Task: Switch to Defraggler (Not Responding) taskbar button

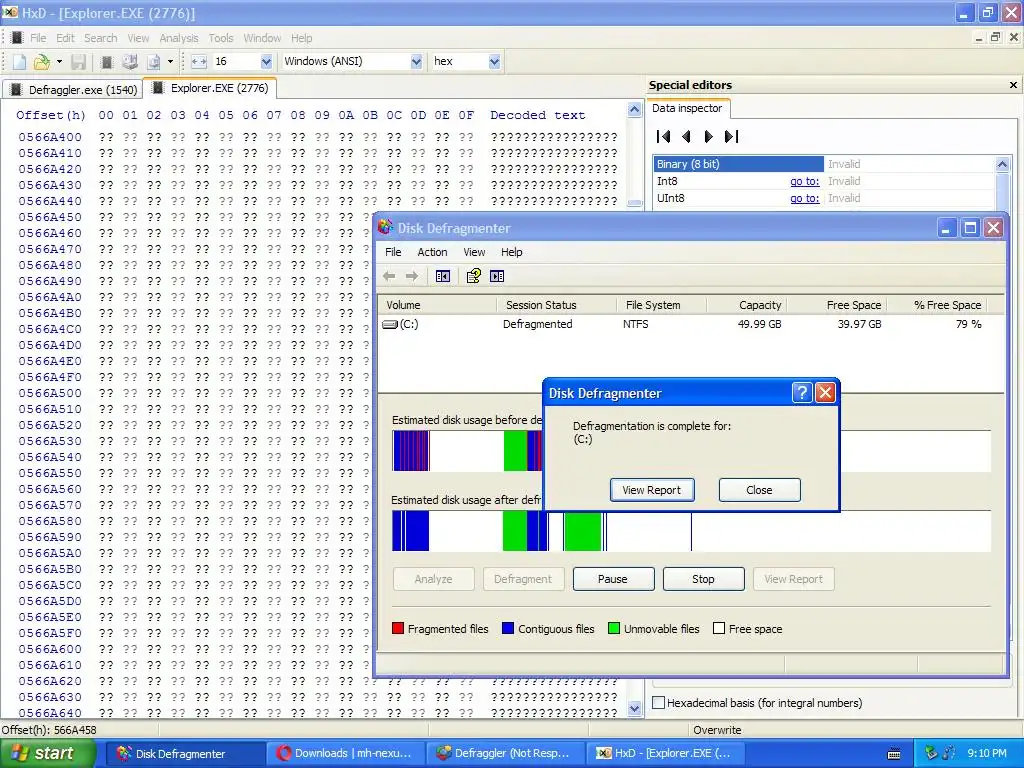Action: (505, 754)
